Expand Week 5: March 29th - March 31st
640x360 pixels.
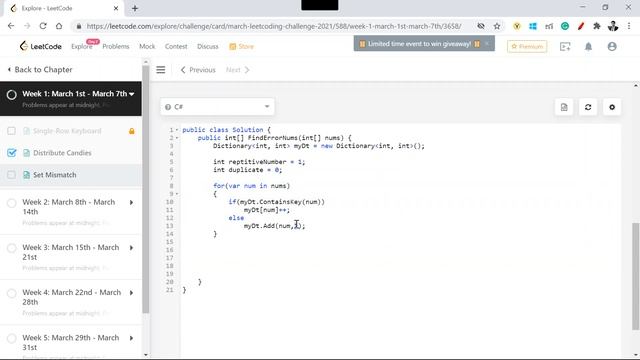click(x=131, y=338)
